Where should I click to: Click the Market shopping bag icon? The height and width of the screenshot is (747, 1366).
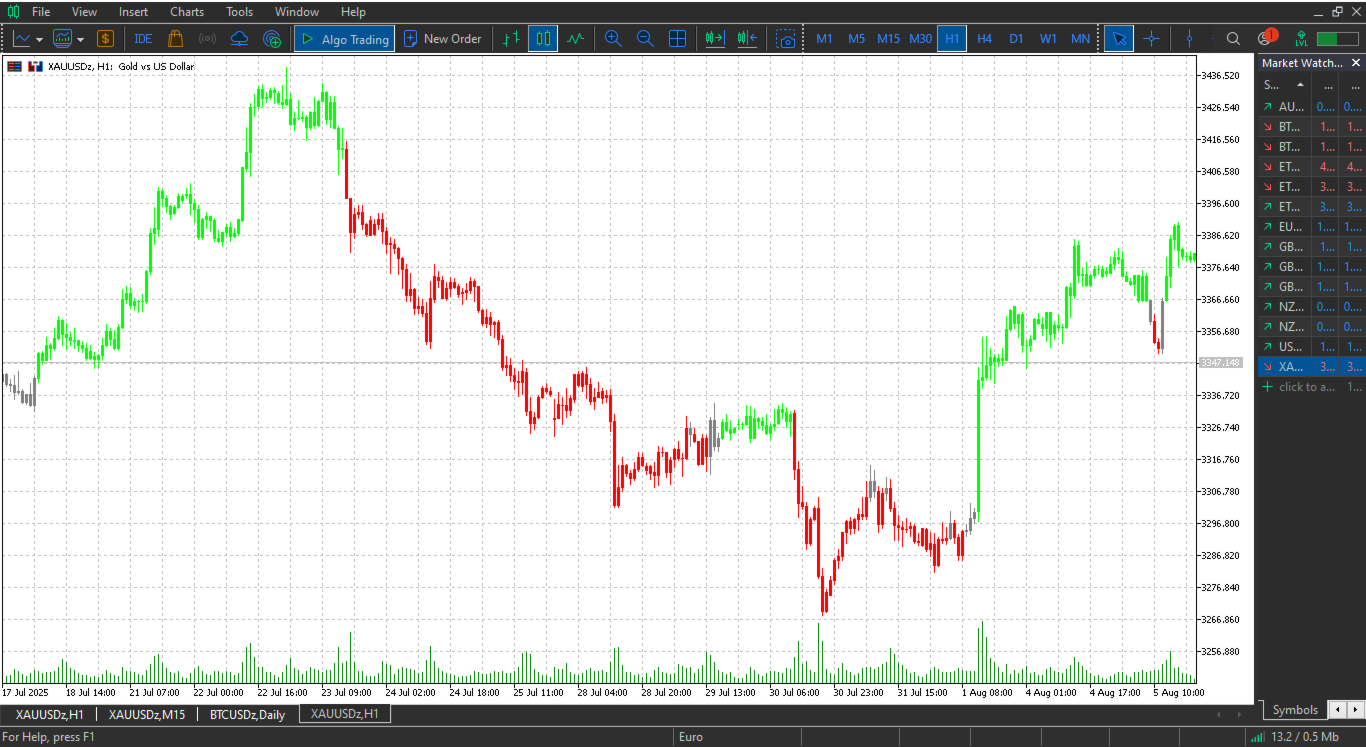175,39
